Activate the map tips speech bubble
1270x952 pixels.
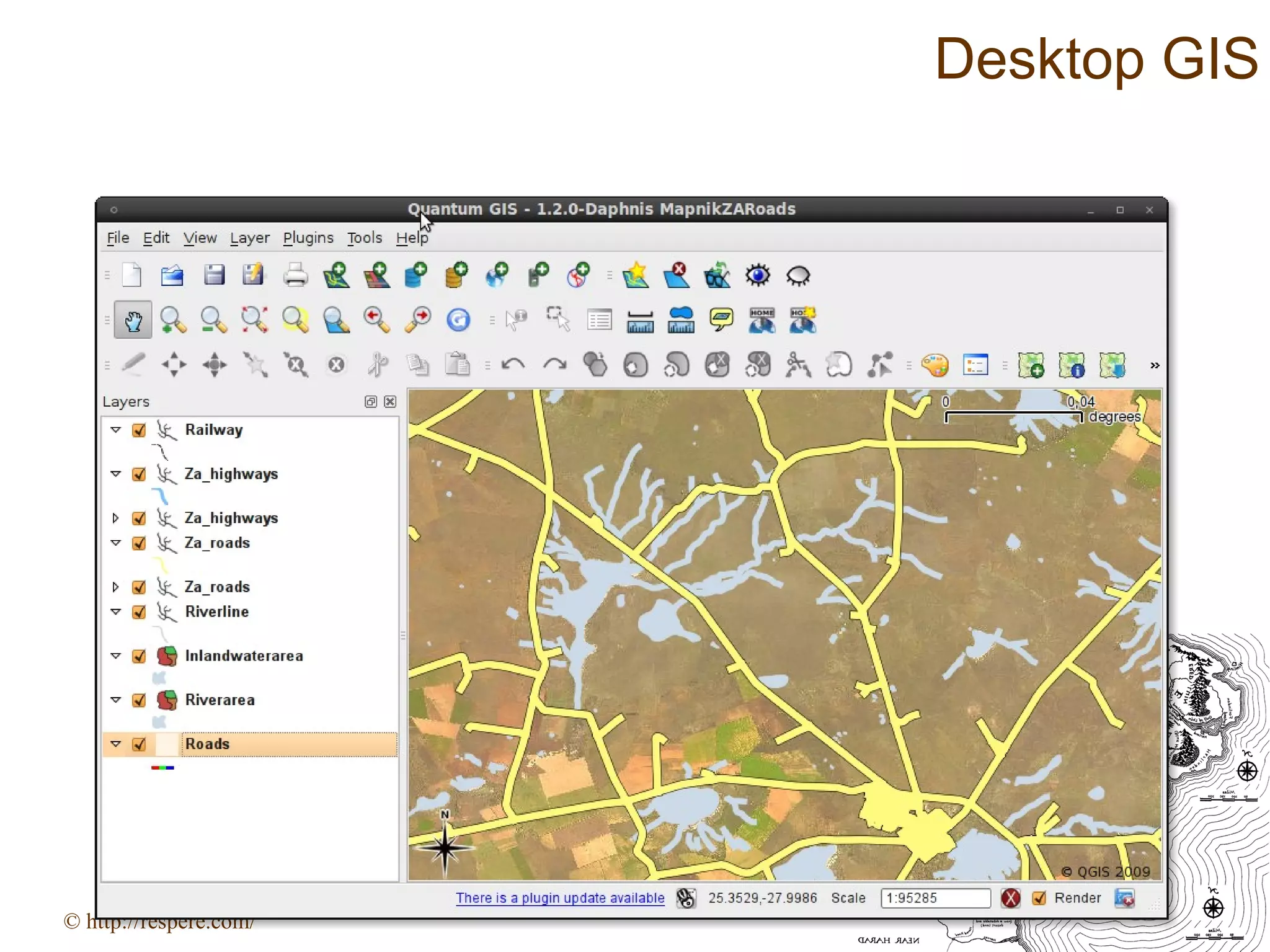coord(721,320)
